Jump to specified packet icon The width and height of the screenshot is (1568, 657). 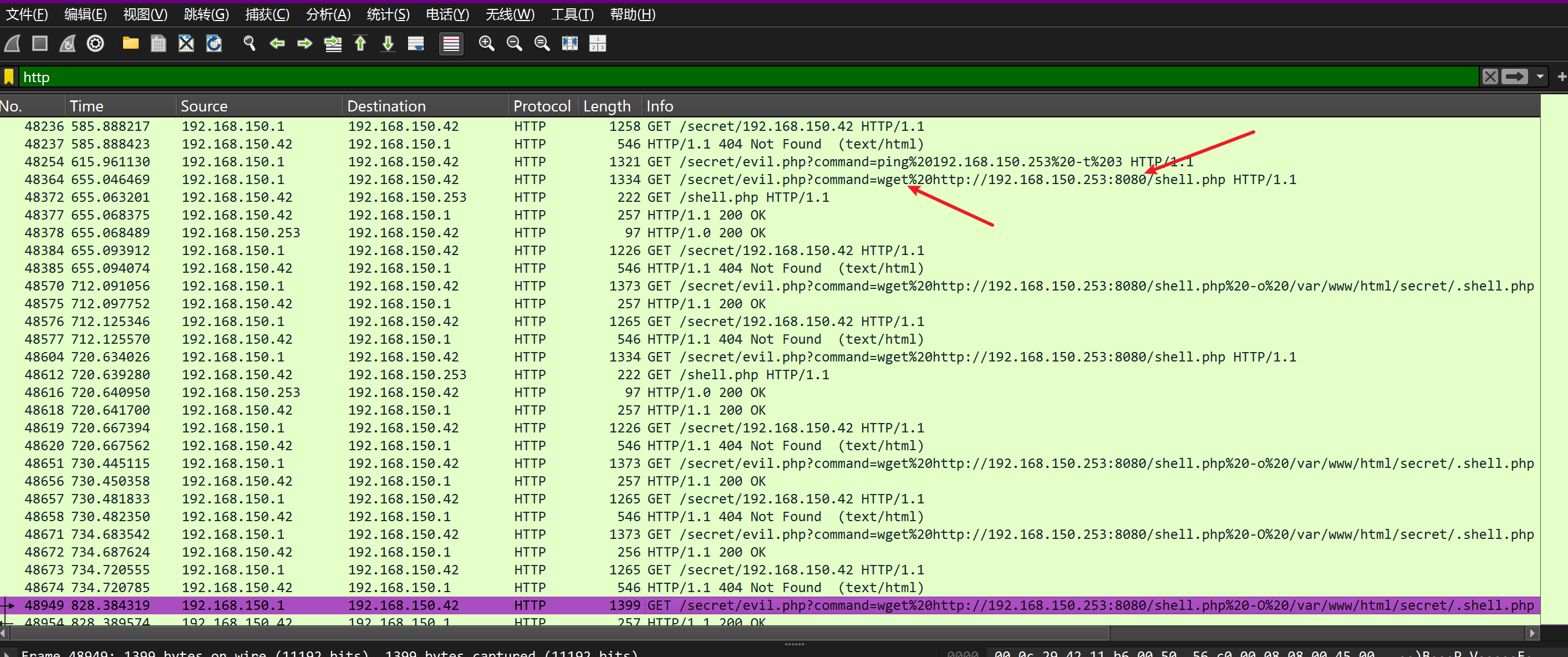coord(333,43)
